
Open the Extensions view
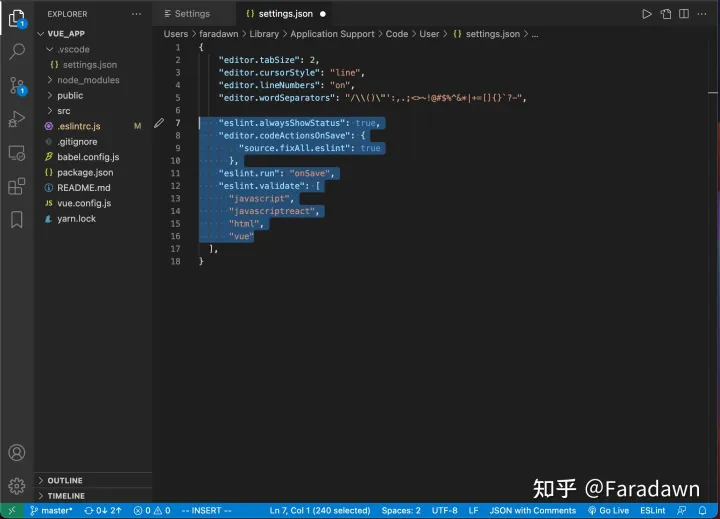(x=17, y=186)
